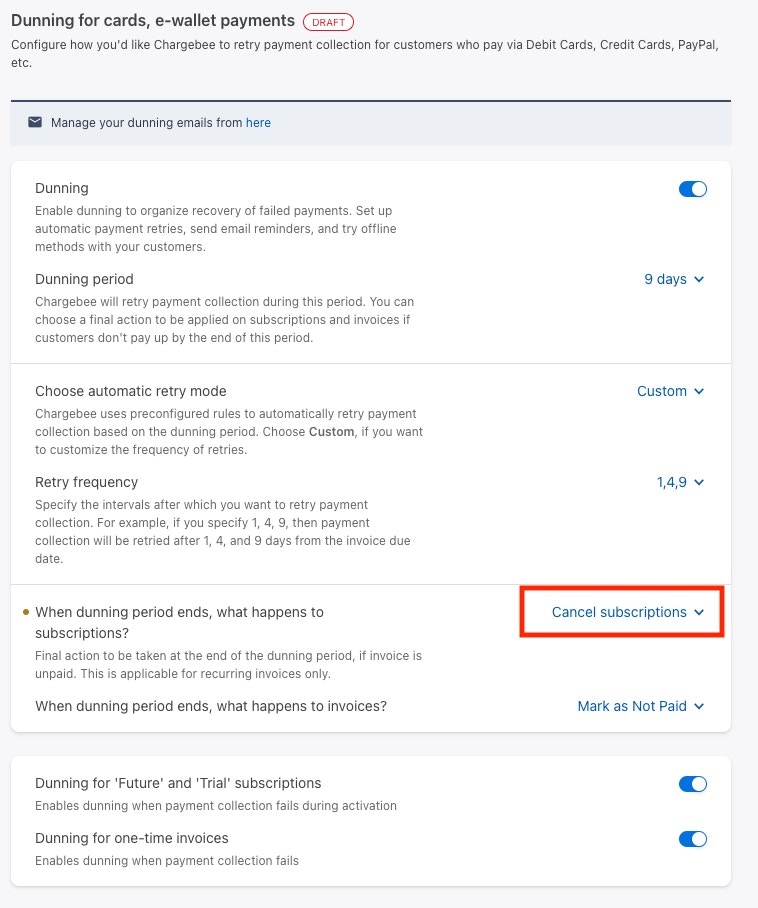The width and height of the screenshot is (758, 908).
Task: Click the chevron arrow next to 9 days
Action: [699, 279]
